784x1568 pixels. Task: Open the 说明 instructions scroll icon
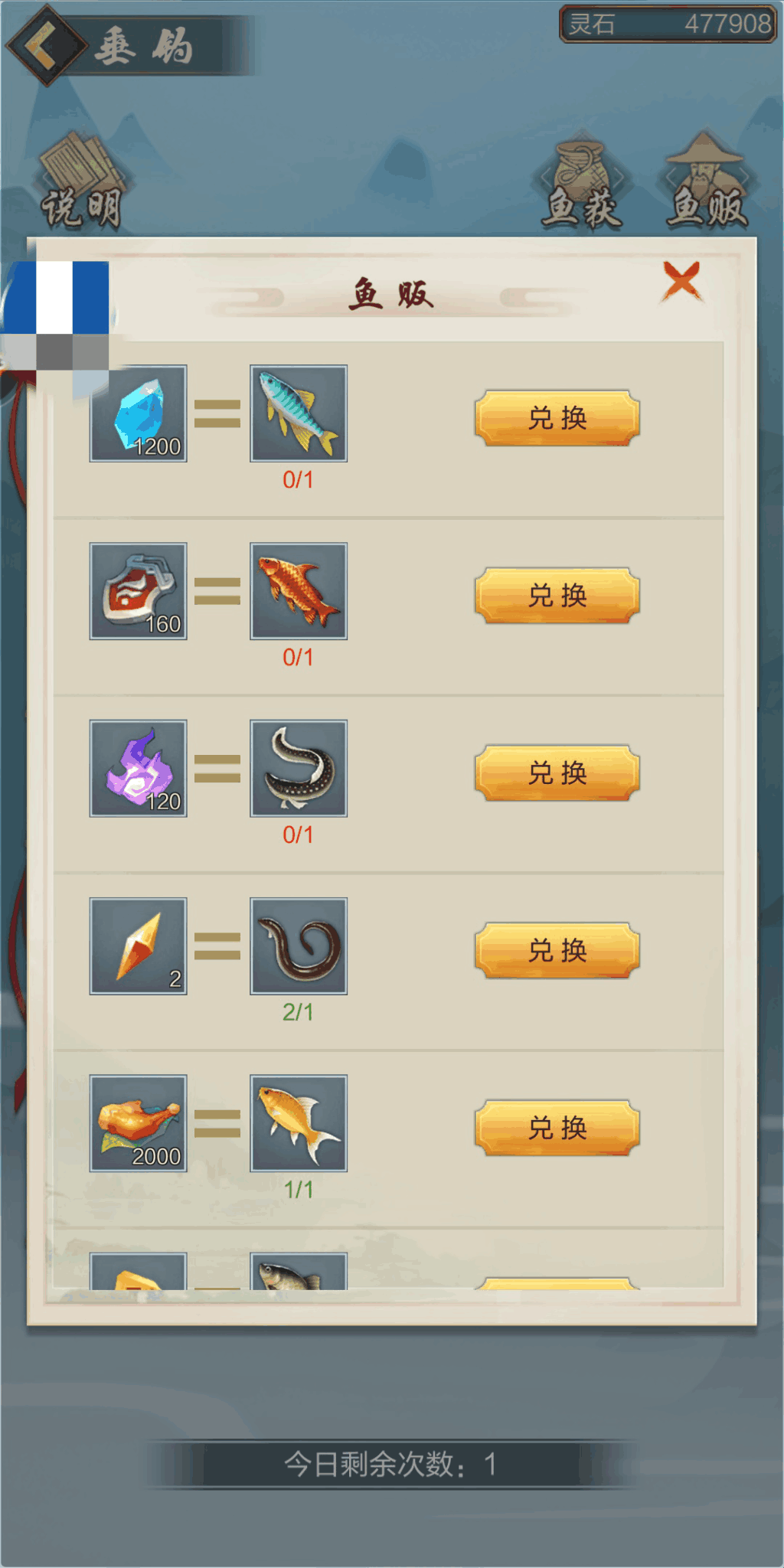click(x=82, y=181)
